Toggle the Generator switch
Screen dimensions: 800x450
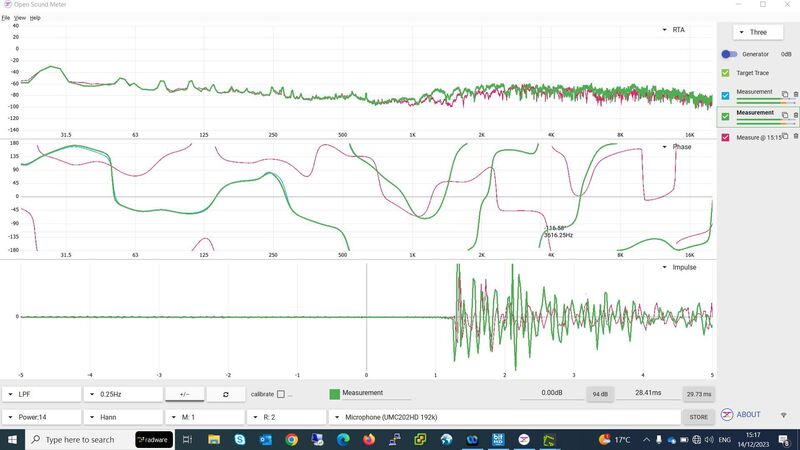pos(729,54)
